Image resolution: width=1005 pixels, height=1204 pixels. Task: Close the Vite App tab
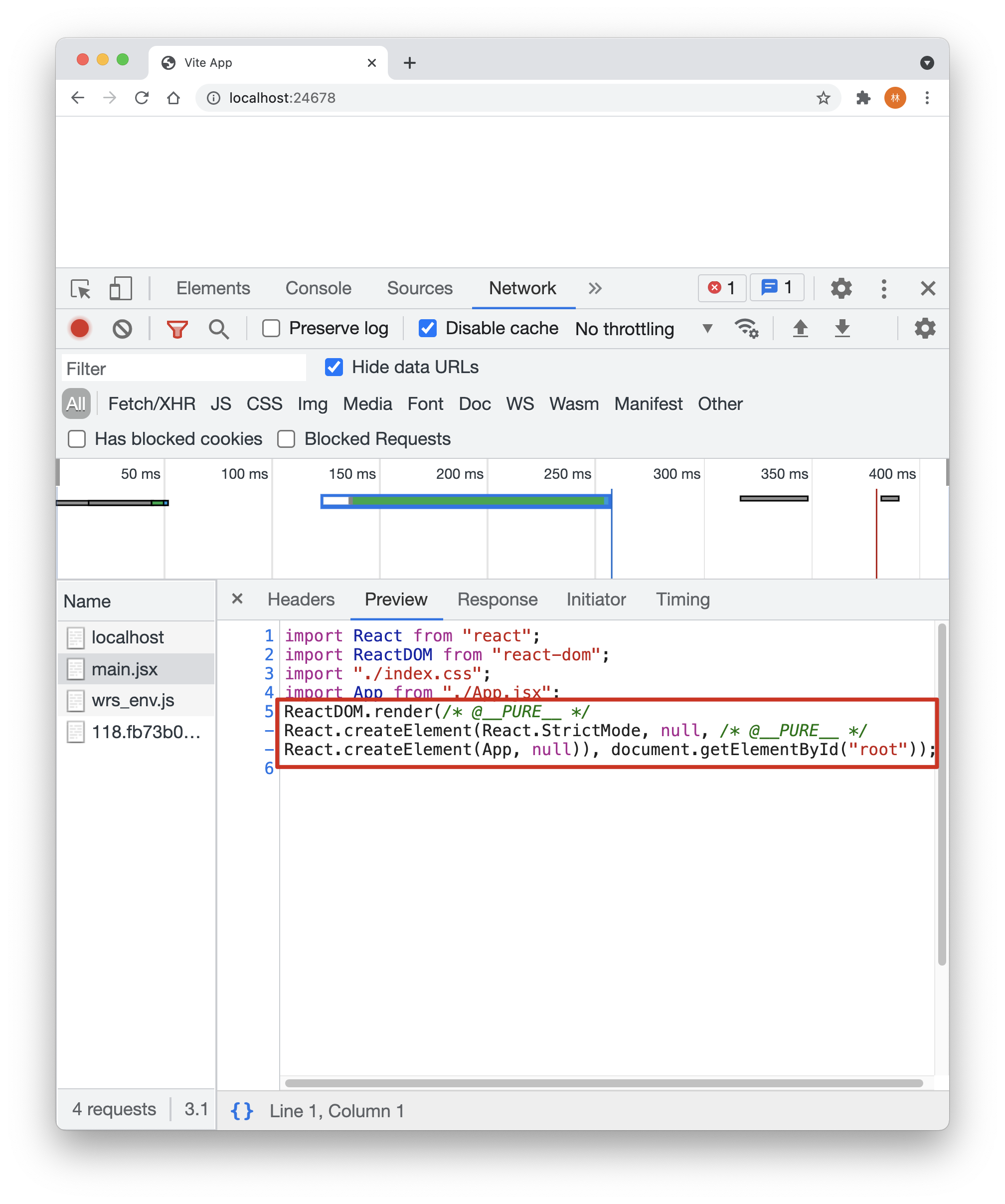click(372, 62)
